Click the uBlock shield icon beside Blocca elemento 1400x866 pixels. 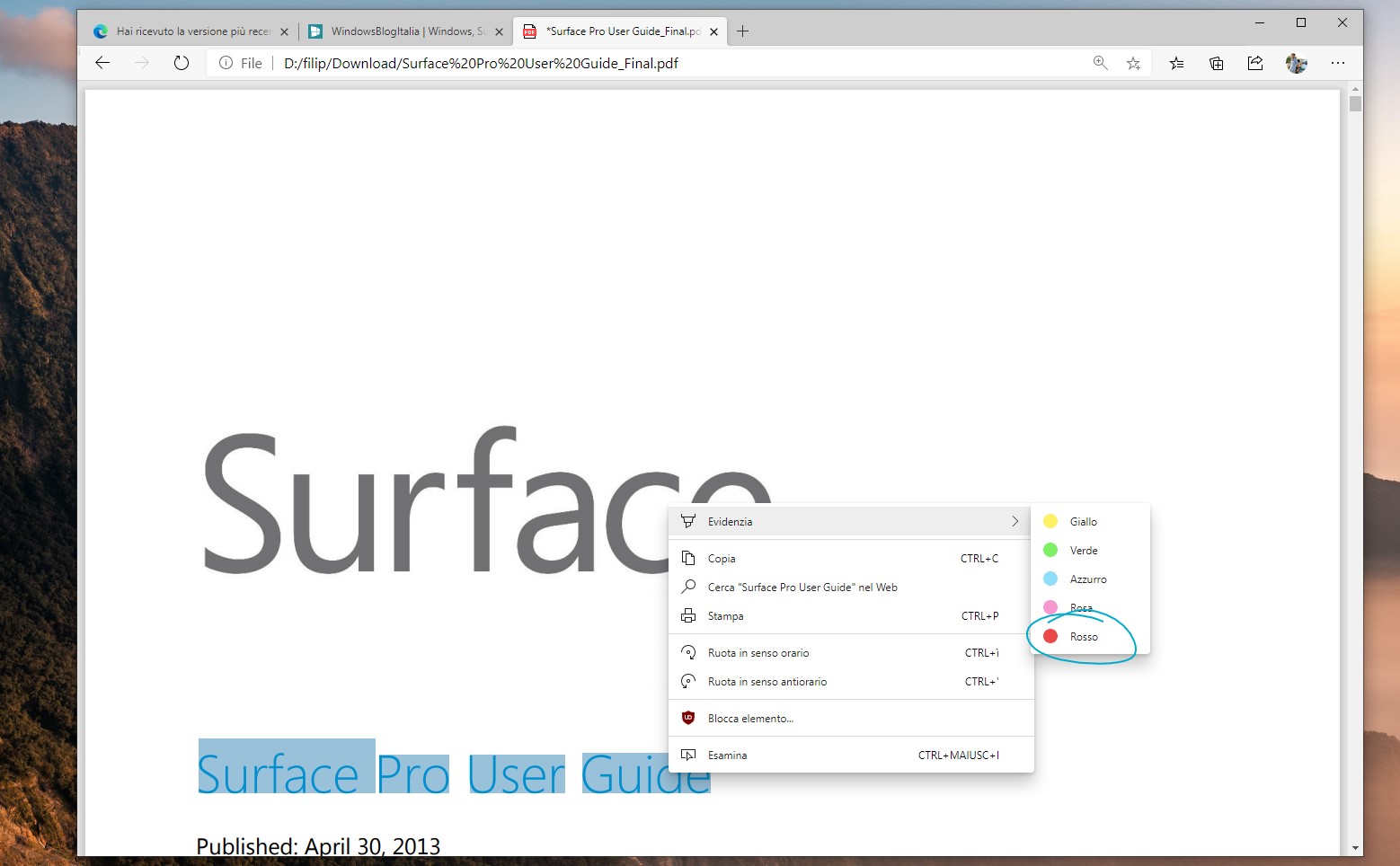click(x=688, y=718)
